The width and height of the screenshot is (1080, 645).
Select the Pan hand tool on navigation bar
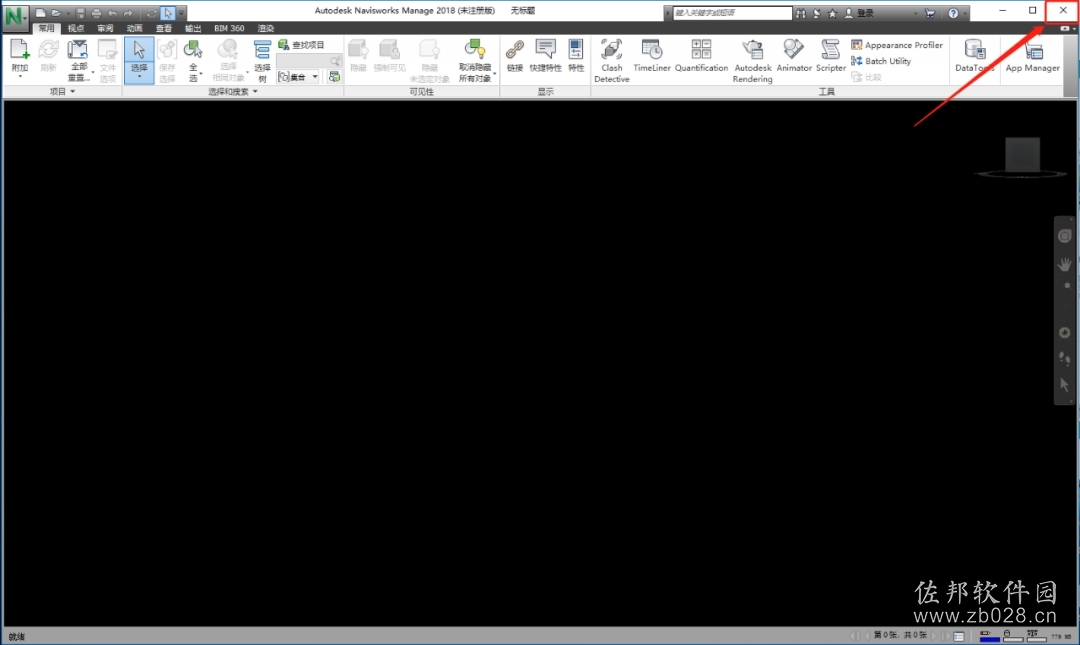[1065, 264]
